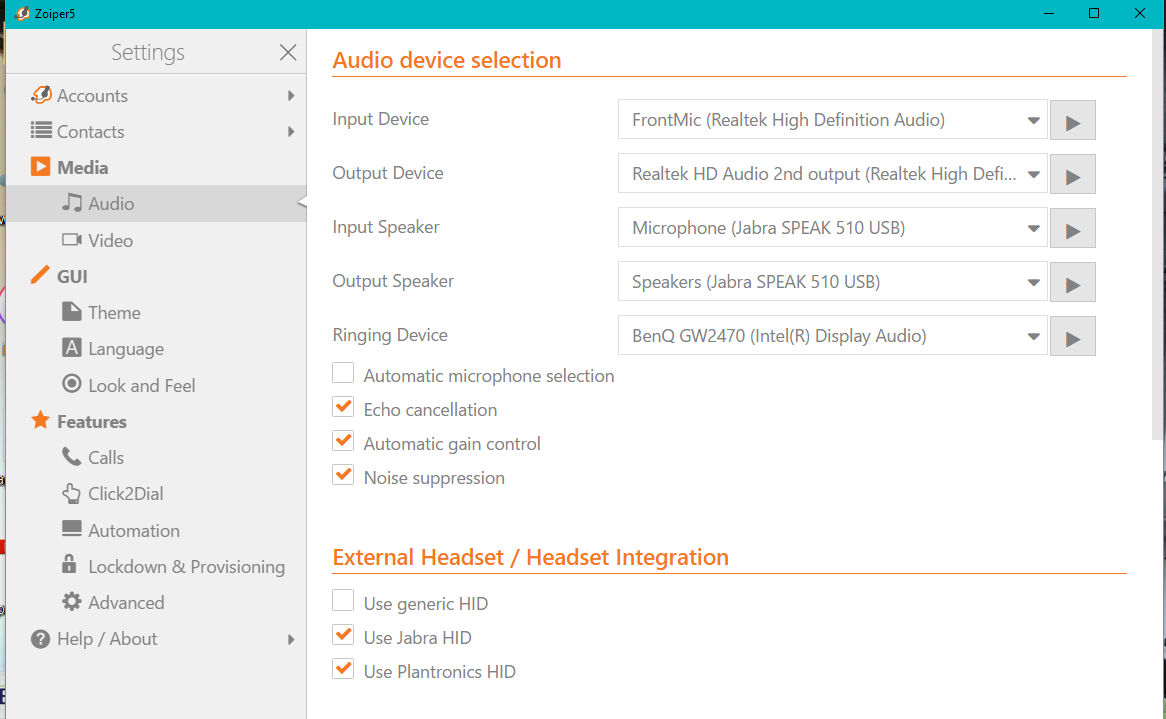Close the Settings panel with the X
1166x719 pixels.
(288, 52)
